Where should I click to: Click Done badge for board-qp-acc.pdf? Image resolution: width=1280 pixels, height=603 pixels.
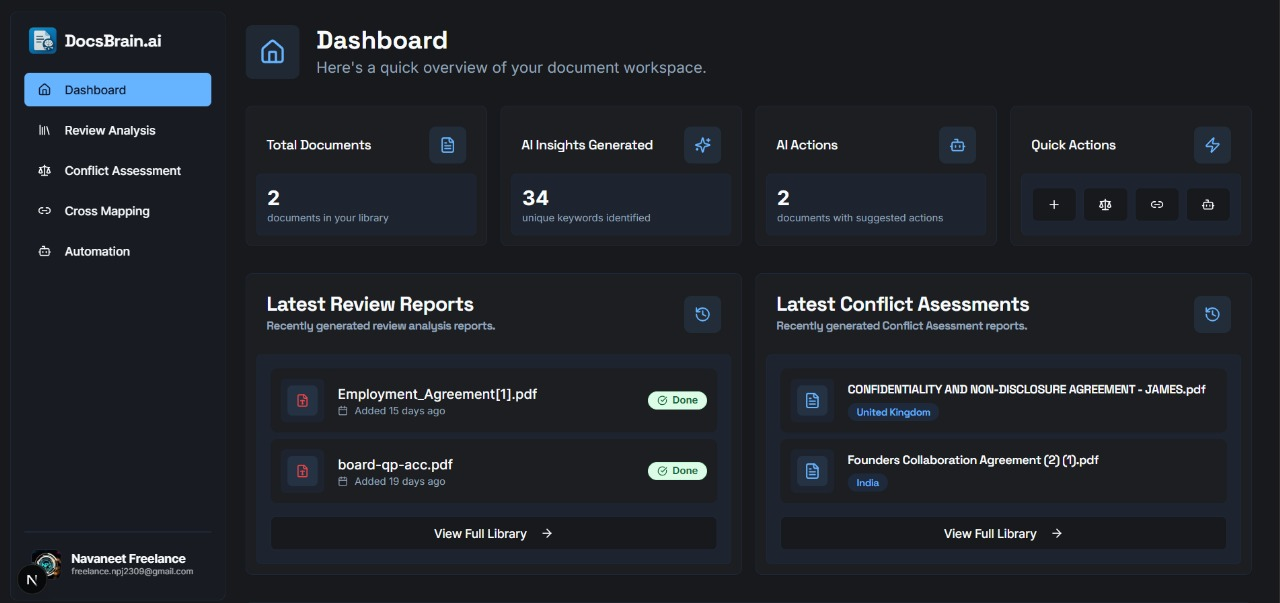coord(677,470)
